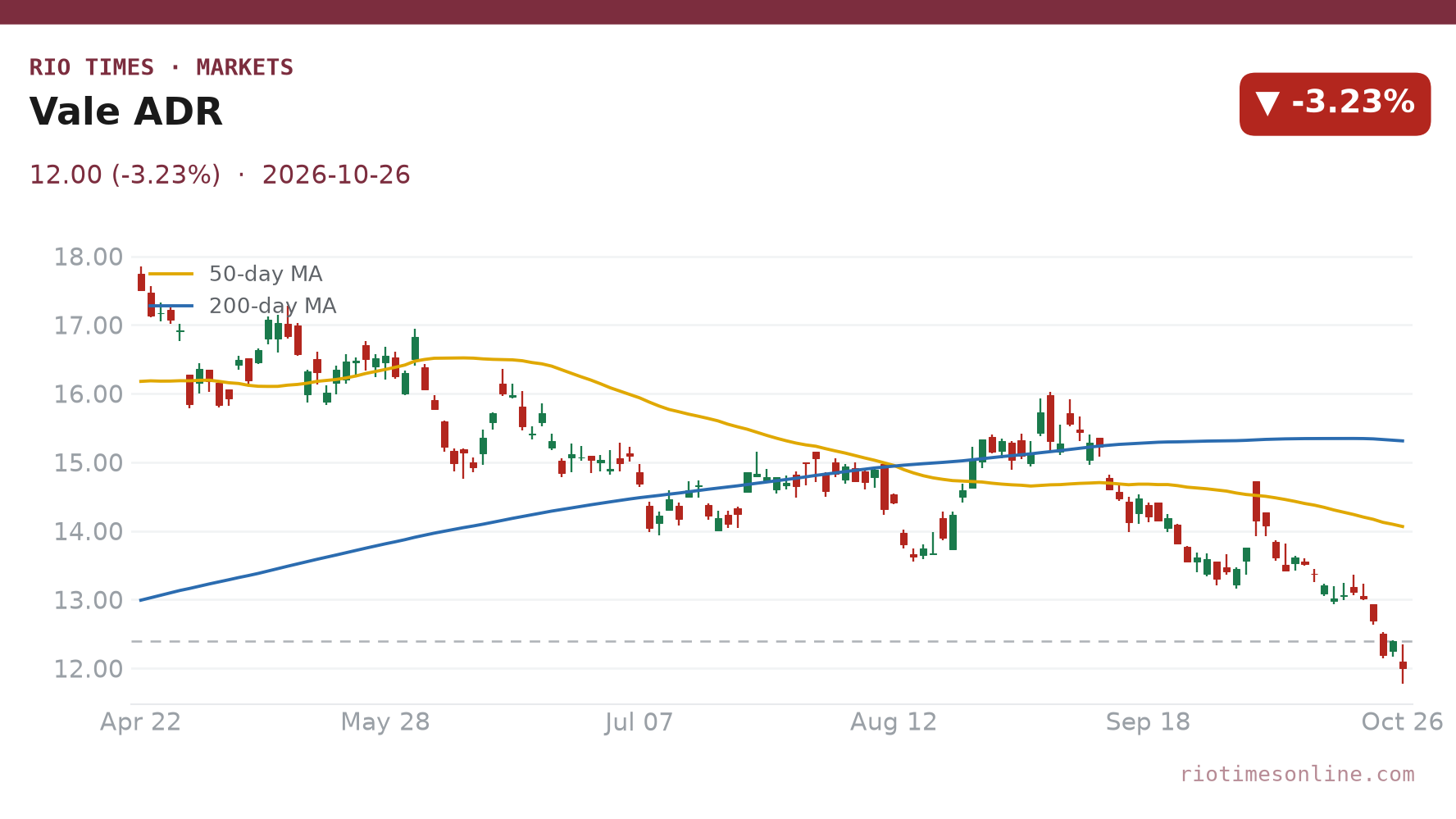Click the '14.00' y-axis label
Viewport: 1456px width, 819px height.
[89, 532]
